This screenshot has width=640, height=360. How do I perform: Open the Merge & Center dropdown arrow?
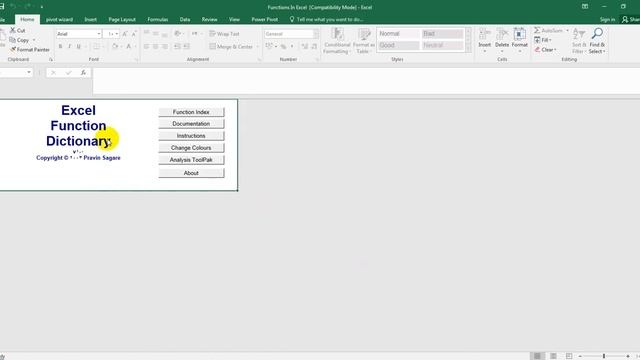[x=257, y=47]
